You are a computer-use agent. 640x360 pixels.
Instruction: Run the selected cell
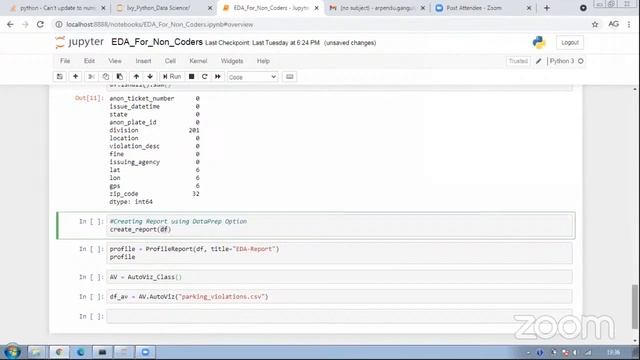[172, 77]
